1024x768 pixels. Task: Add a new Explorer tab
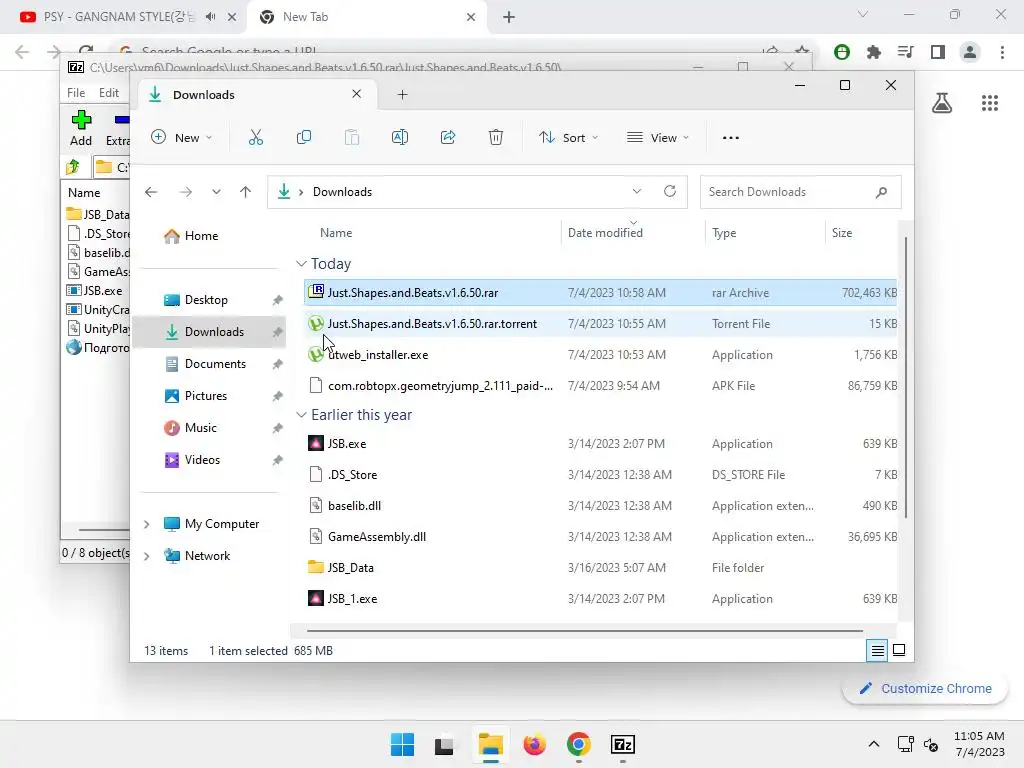click(x=402, y=95)
